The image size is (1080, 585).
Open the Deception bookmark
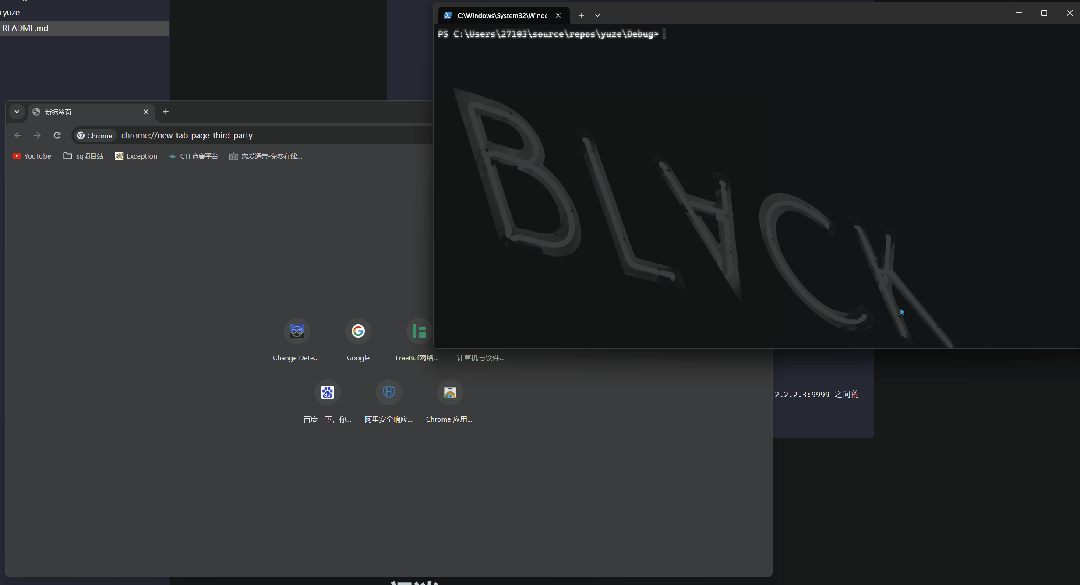click(136, 156)
